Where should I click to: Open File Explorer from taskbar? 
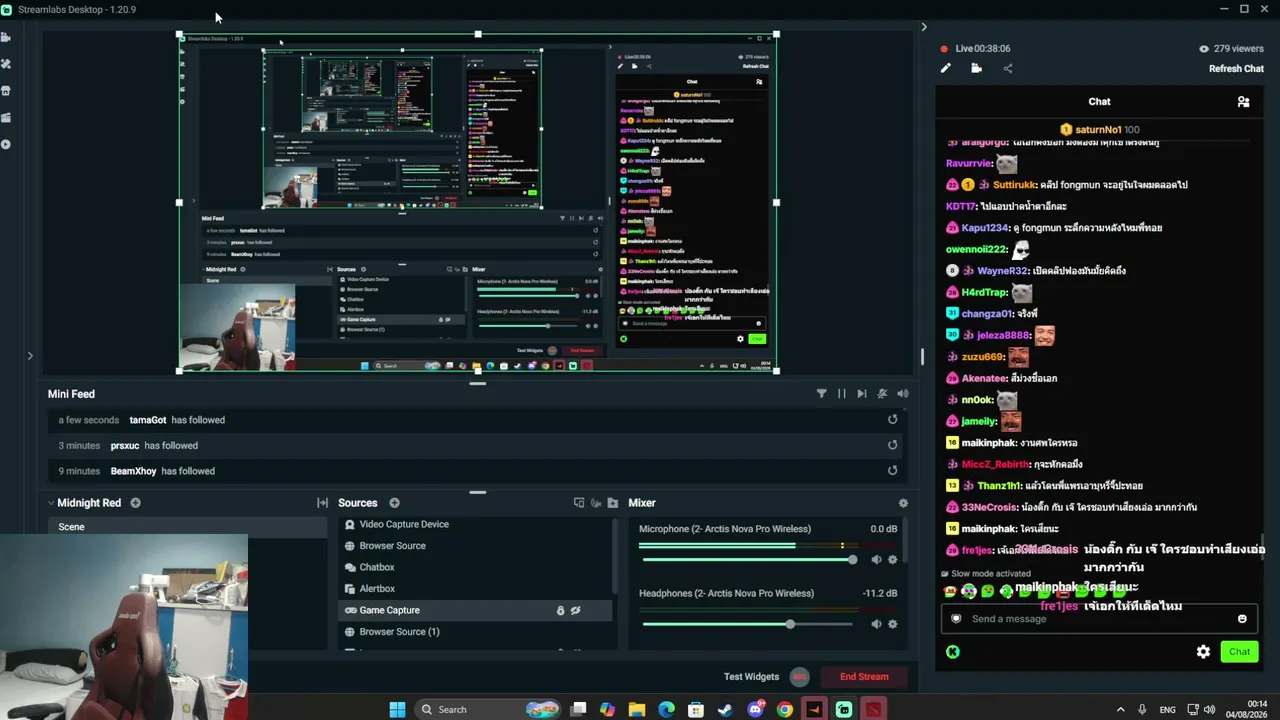(637, 709)
